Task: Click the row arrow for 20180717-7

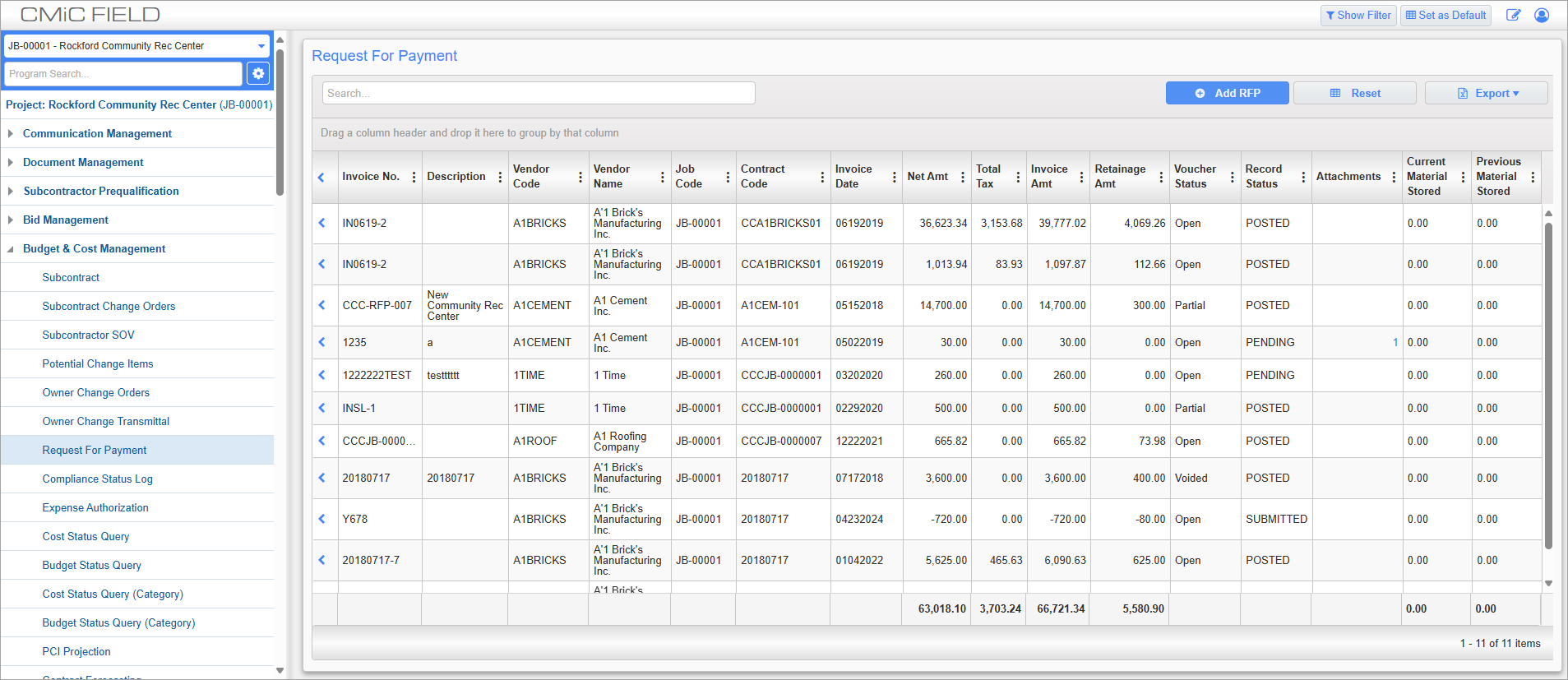Action: pyautogui.click(x=322, y=560)
